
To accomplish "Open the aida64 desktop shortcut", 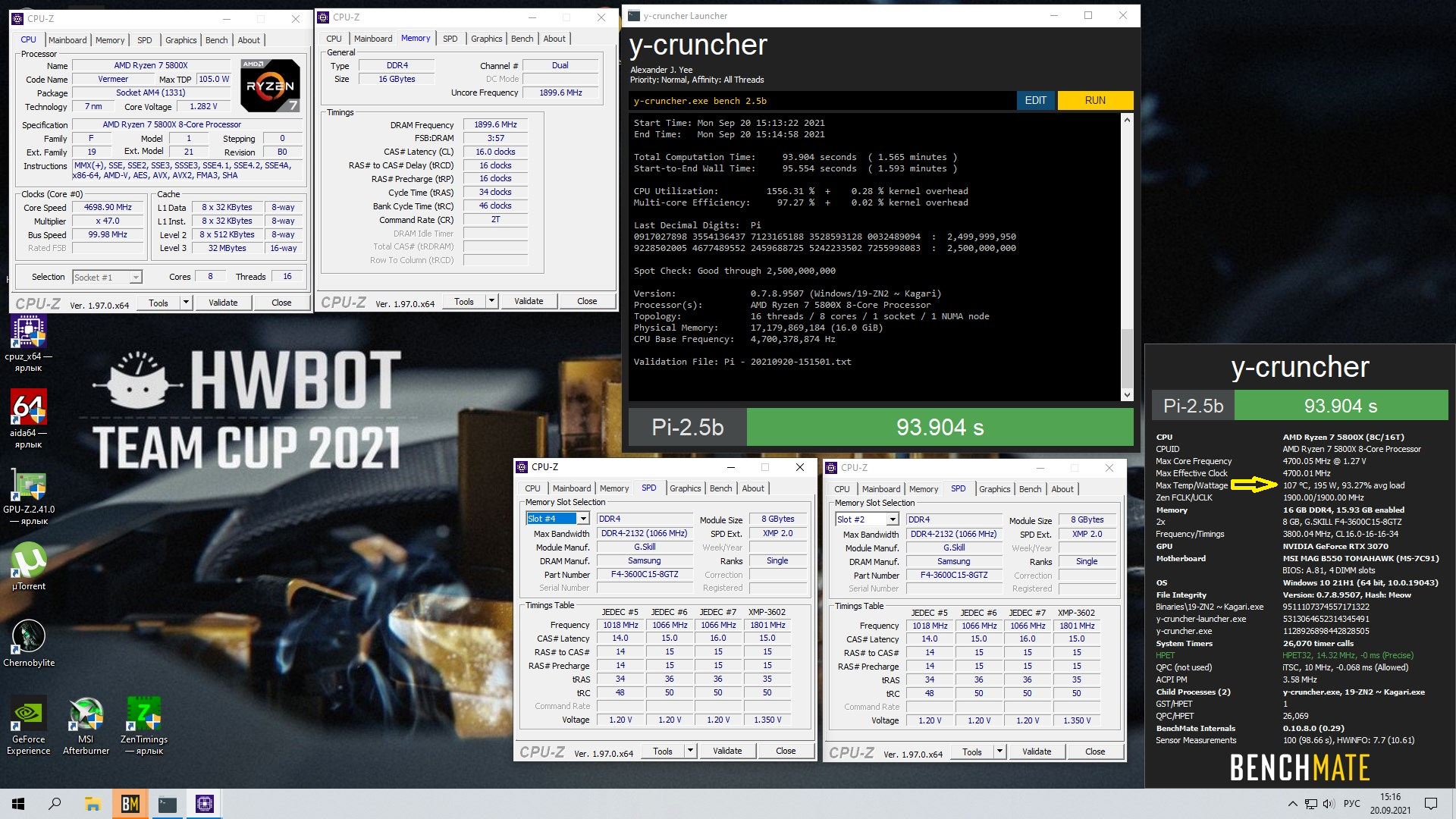I will [29, 408].
